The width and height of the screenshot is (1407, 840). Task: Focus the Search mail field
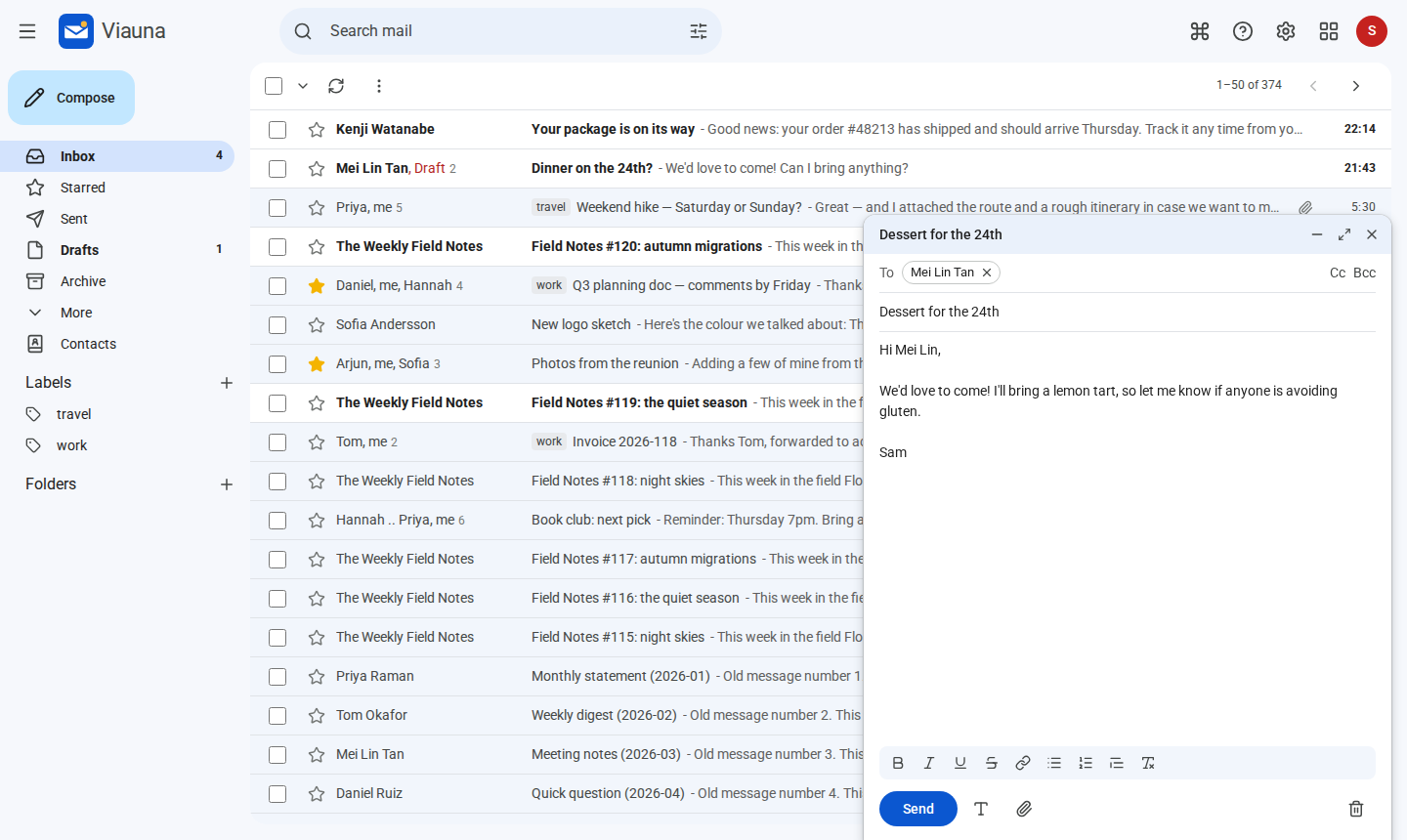point(500,31)
